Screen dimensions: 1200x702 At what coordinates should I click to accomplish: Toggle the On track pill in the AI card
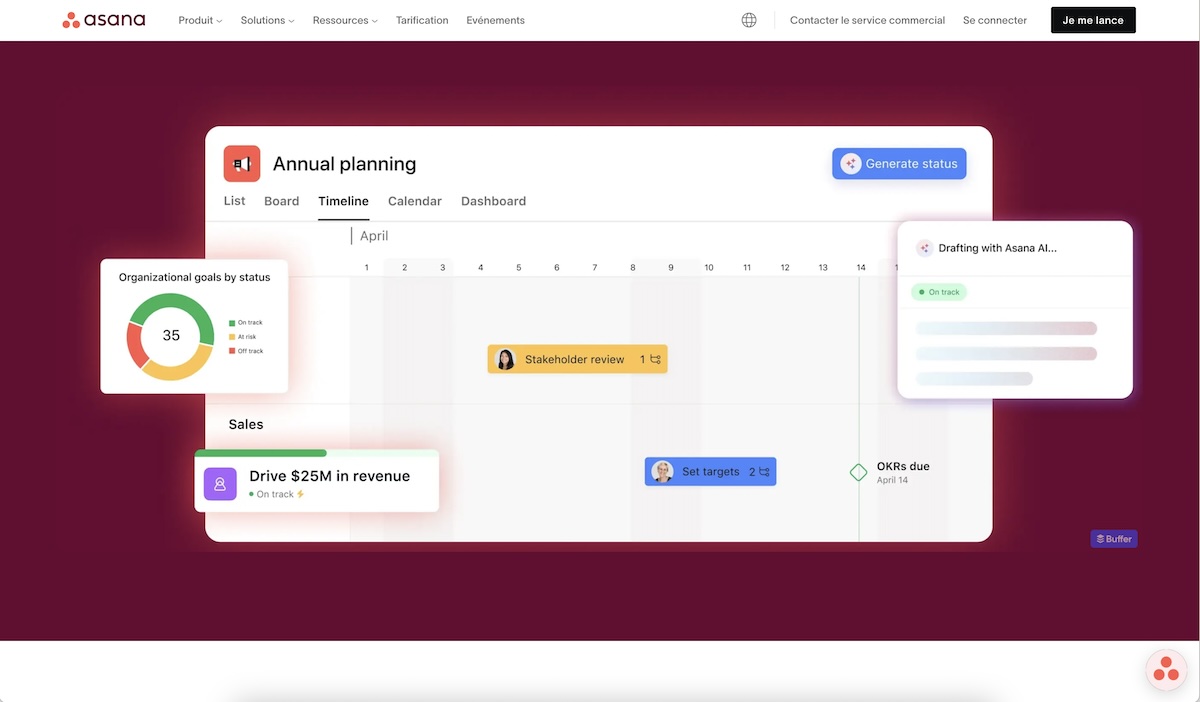pyautogui.click(x=938, y=291)
